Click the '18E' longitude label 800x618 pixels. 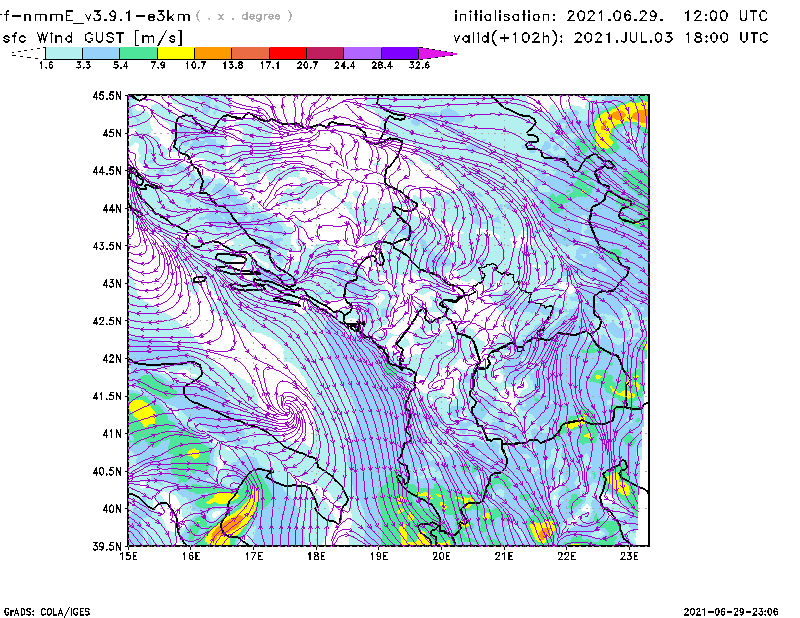coord(316,556)
